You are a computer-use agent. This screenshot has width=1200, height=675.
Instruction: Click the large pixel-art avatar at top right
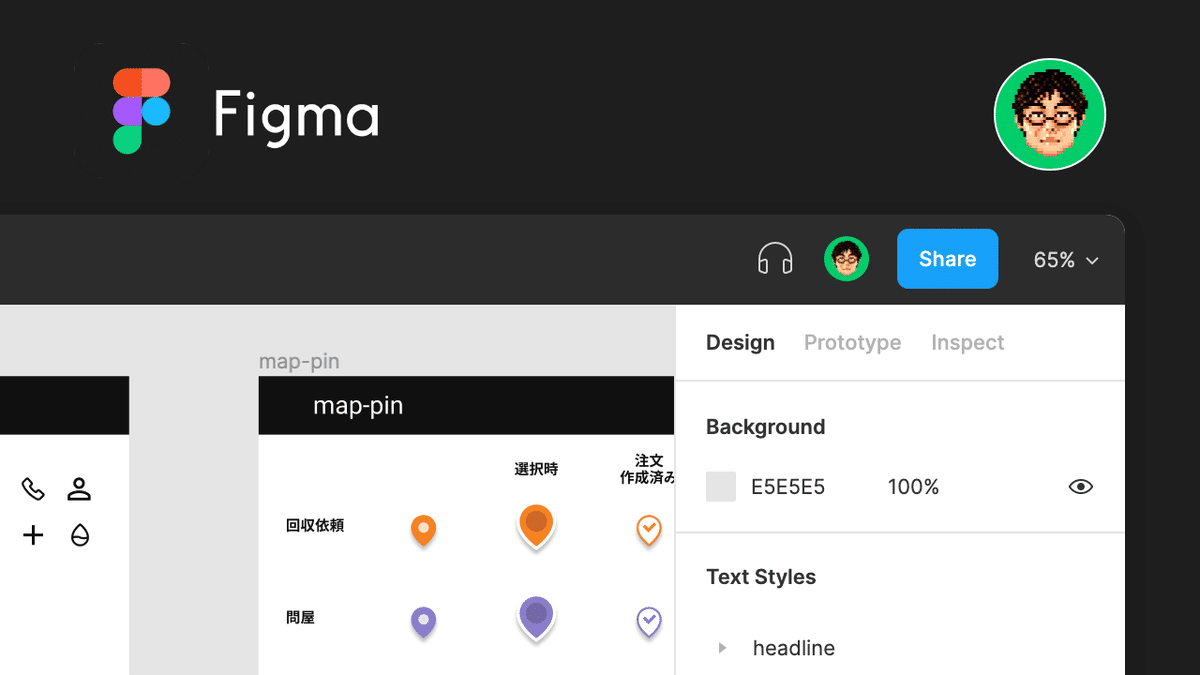1050,113
